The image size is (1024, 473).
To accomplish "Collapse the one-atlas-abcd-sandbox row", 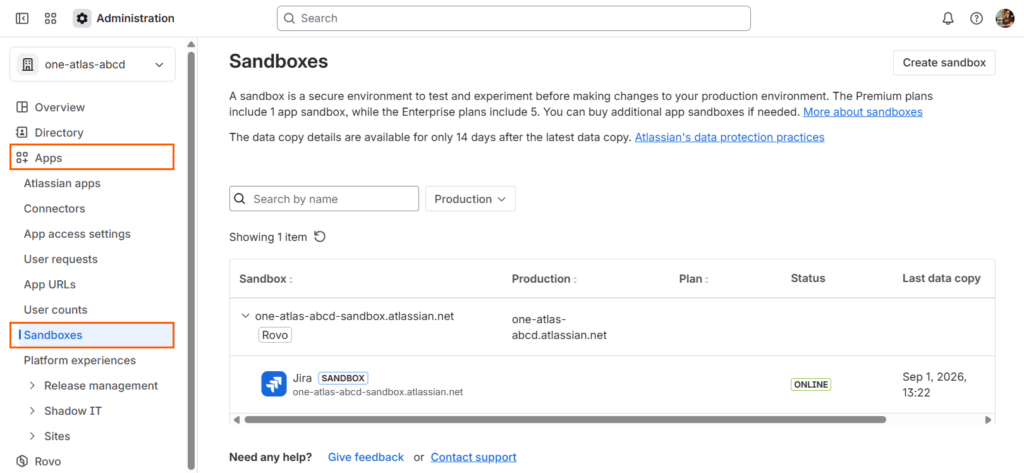I will 245,316.
